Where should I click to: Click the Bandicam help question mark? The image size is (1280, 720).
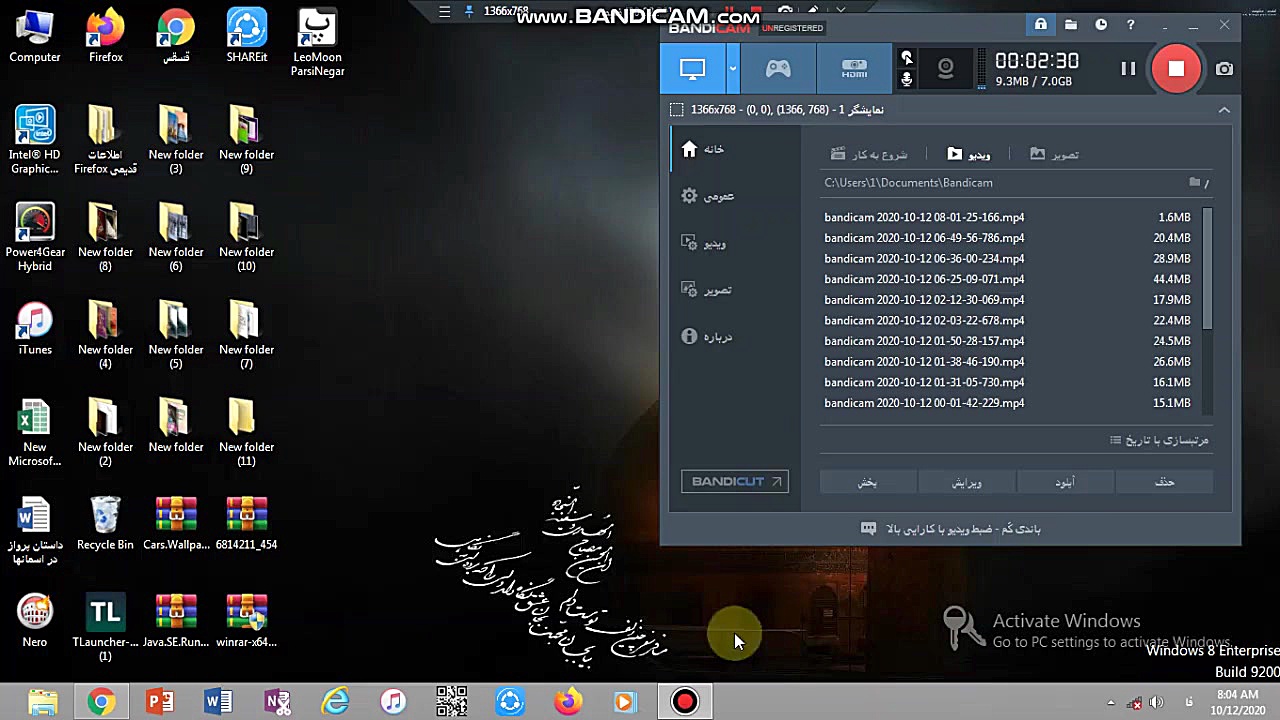[x=1131, y=25]
